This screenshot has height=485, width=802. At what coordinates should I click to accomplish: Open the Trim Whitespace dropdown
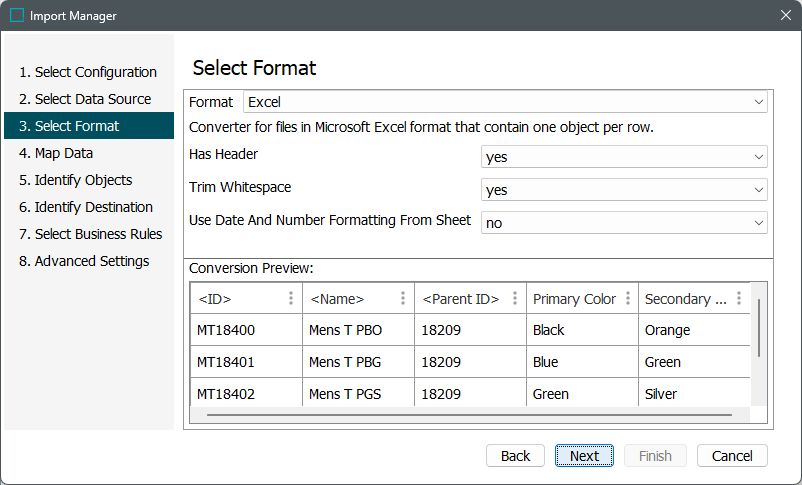coord(624,190)
